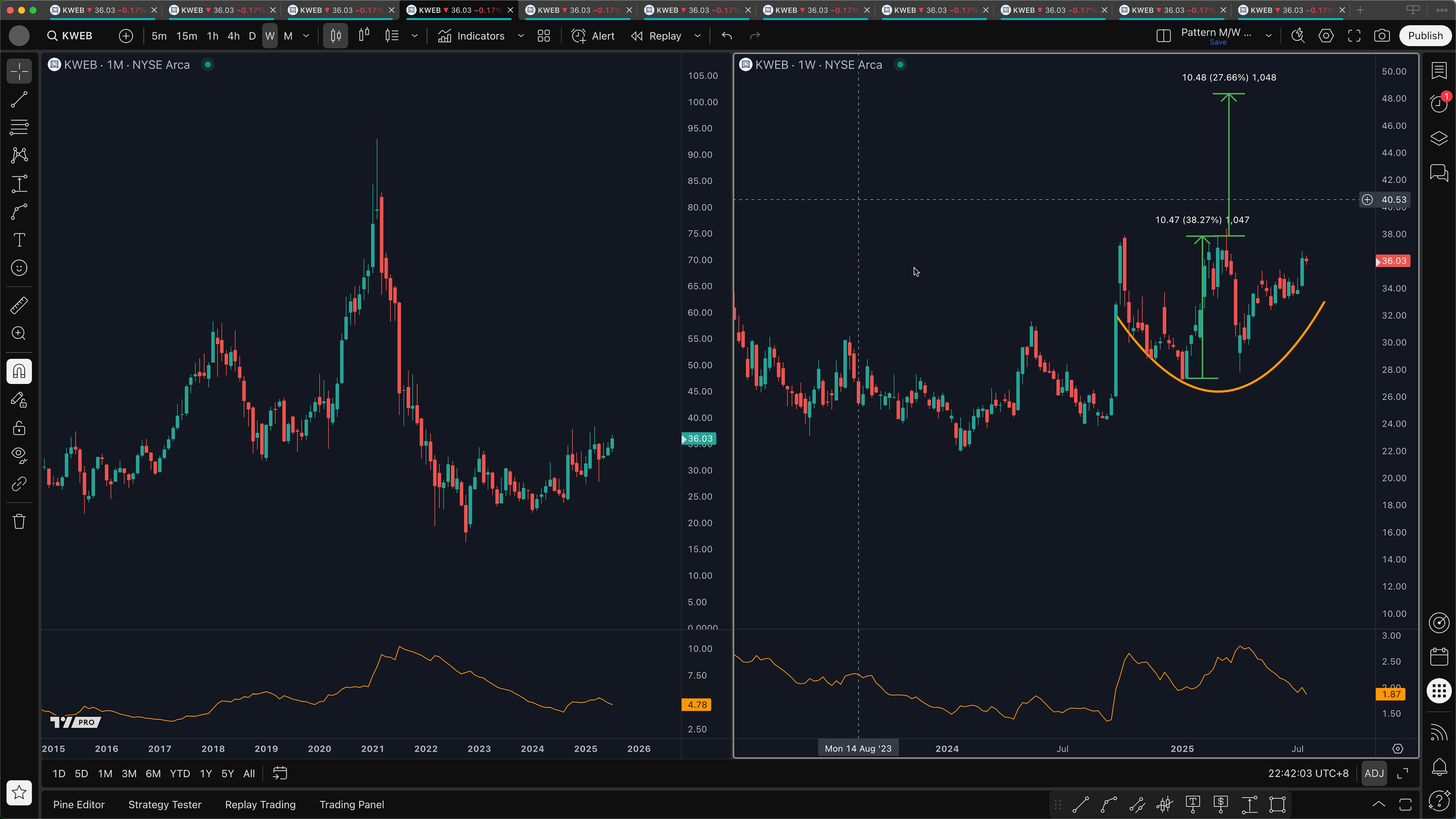Select the candlestick chart type button
The width and height of the screenshot is (1456, 819).
(x=336, y=36)
